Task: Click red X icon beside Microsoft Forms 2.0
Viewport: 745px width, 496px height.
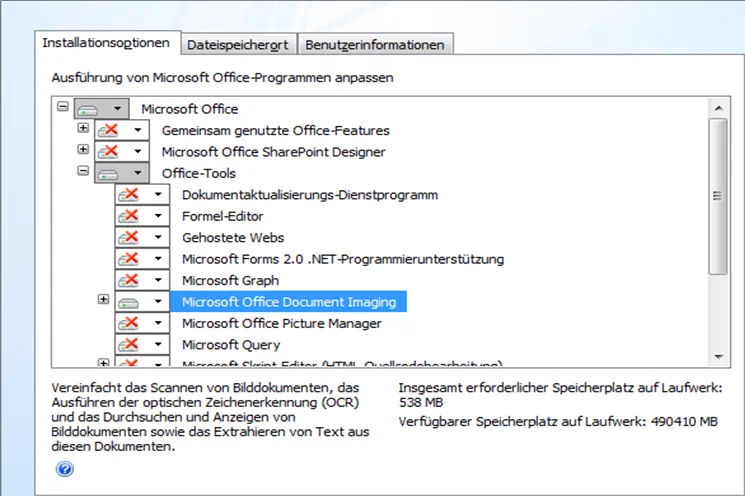Action: coord(129,258)
